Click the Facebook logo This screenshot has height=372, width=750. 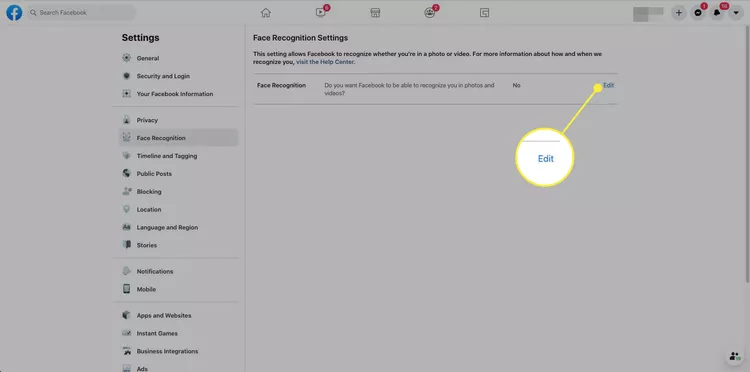(14, 13)
